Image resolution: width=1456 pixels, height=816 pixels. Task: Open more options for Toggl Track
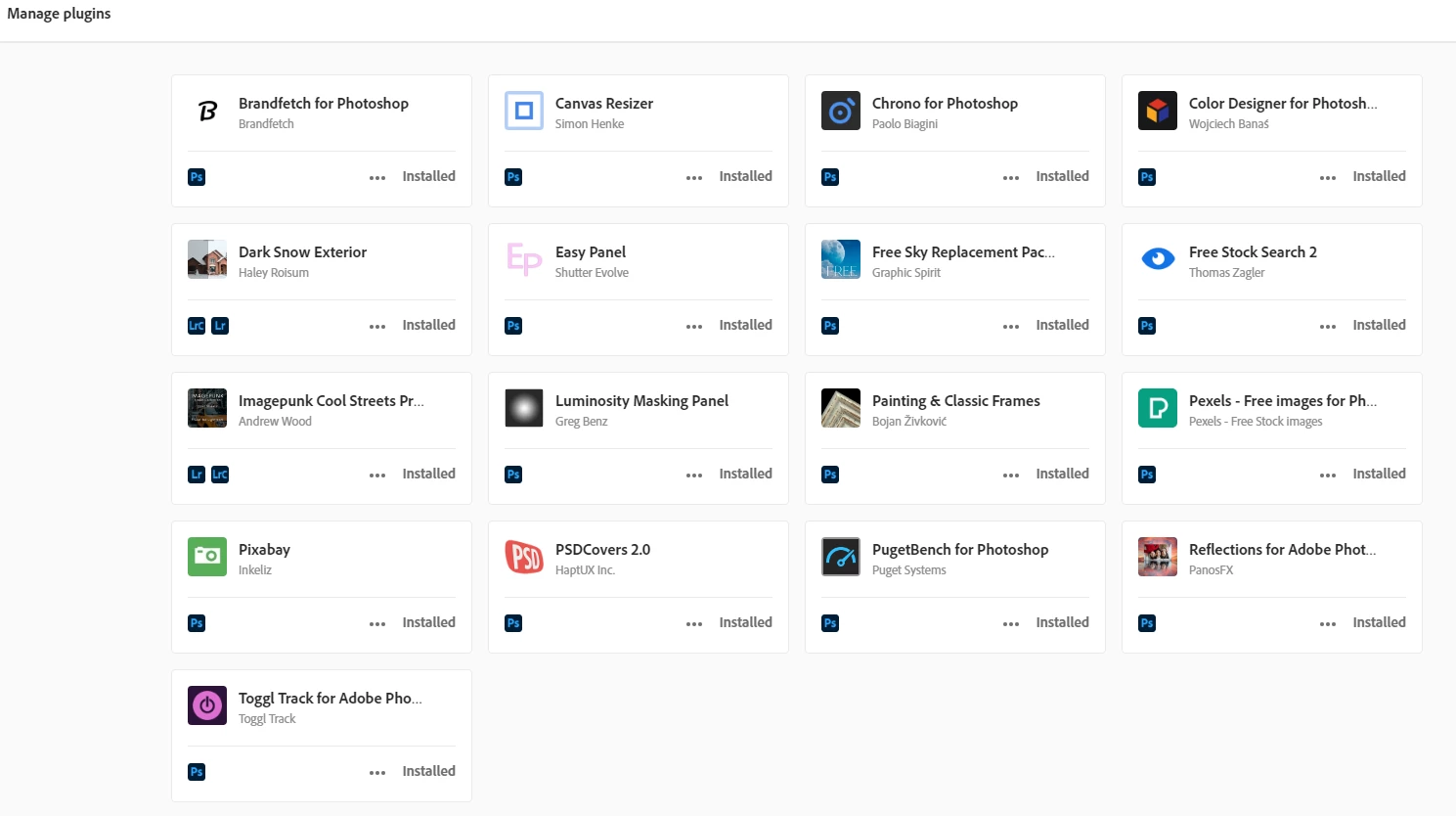(377, 773)
